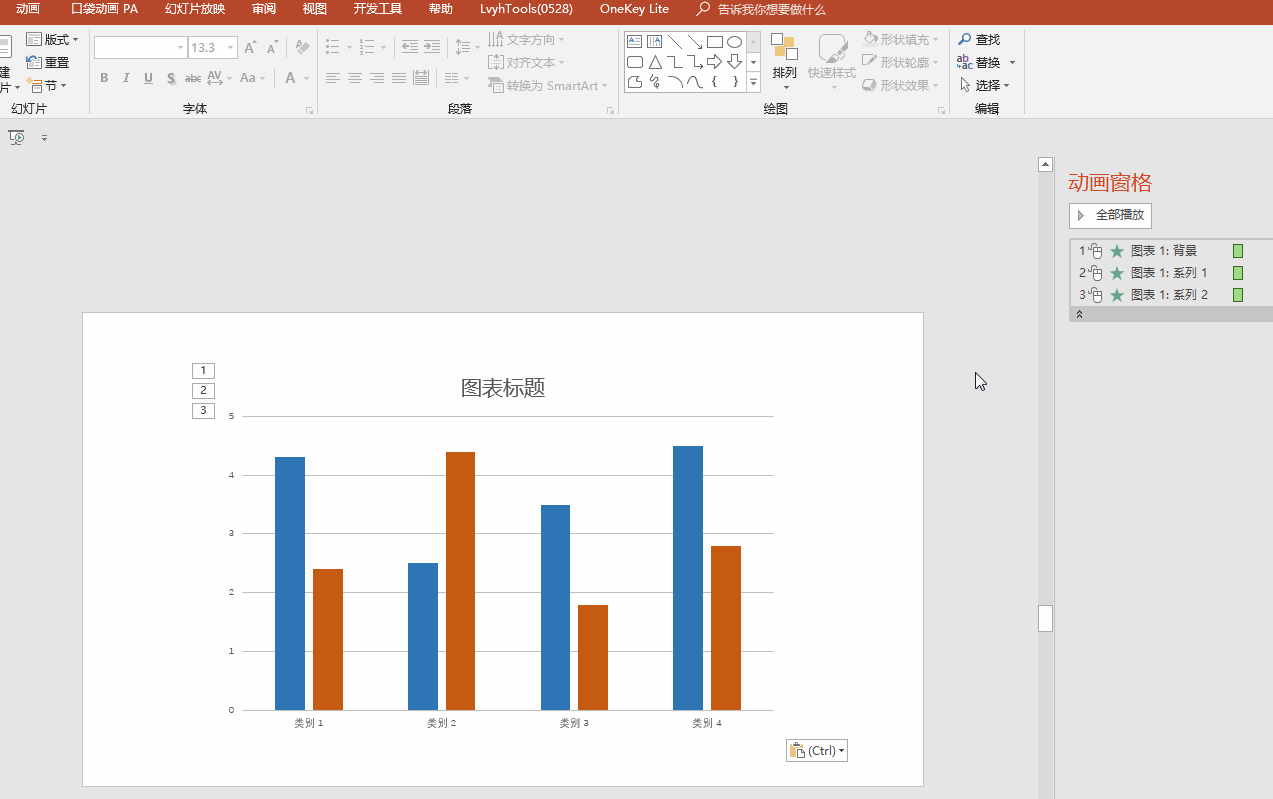
Task: Click the start-from-beginning slideshow icon in quick toolbar
Action: point(17,138)
